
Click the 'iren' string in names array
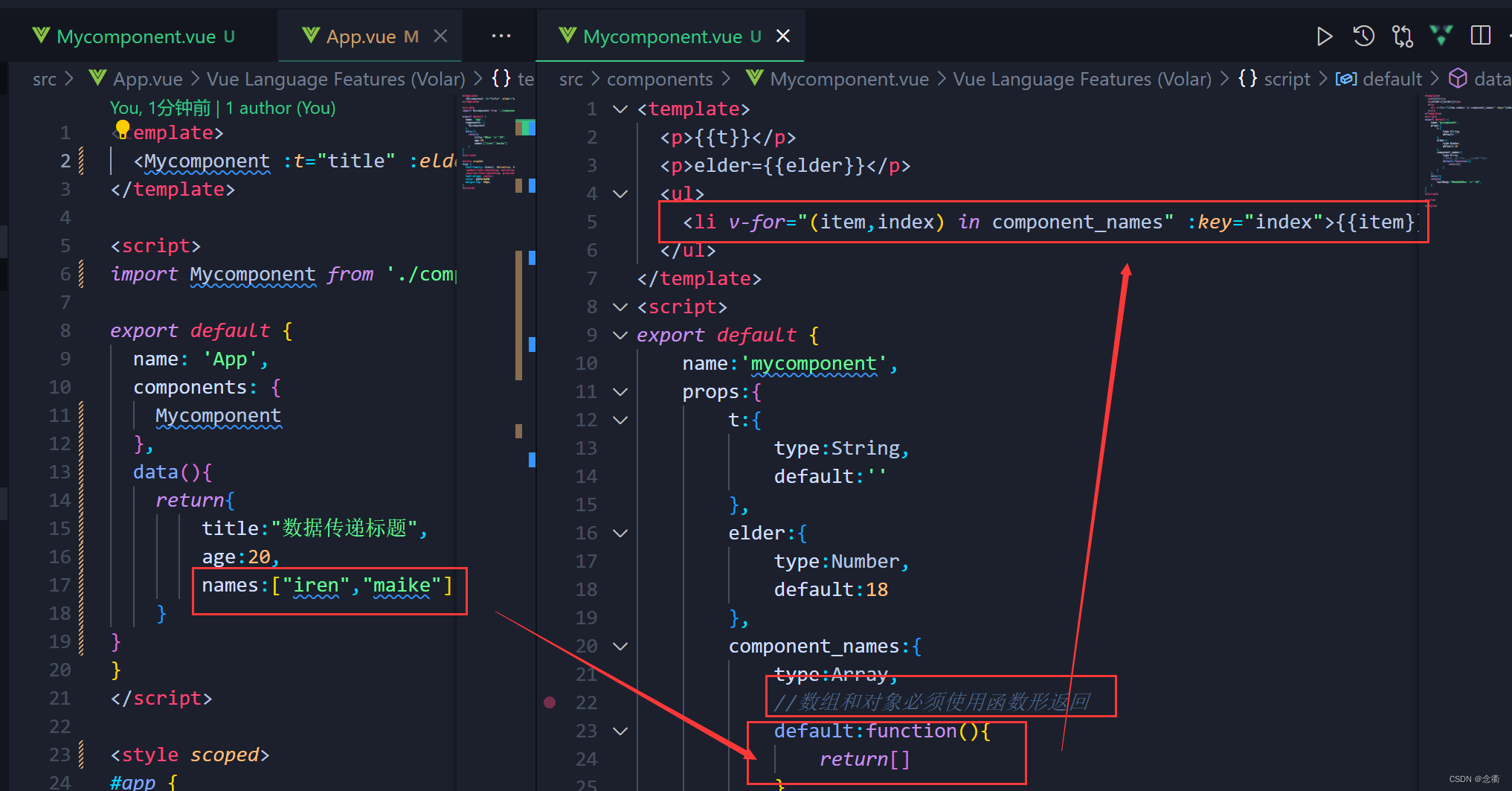click(x=316, y=586)
